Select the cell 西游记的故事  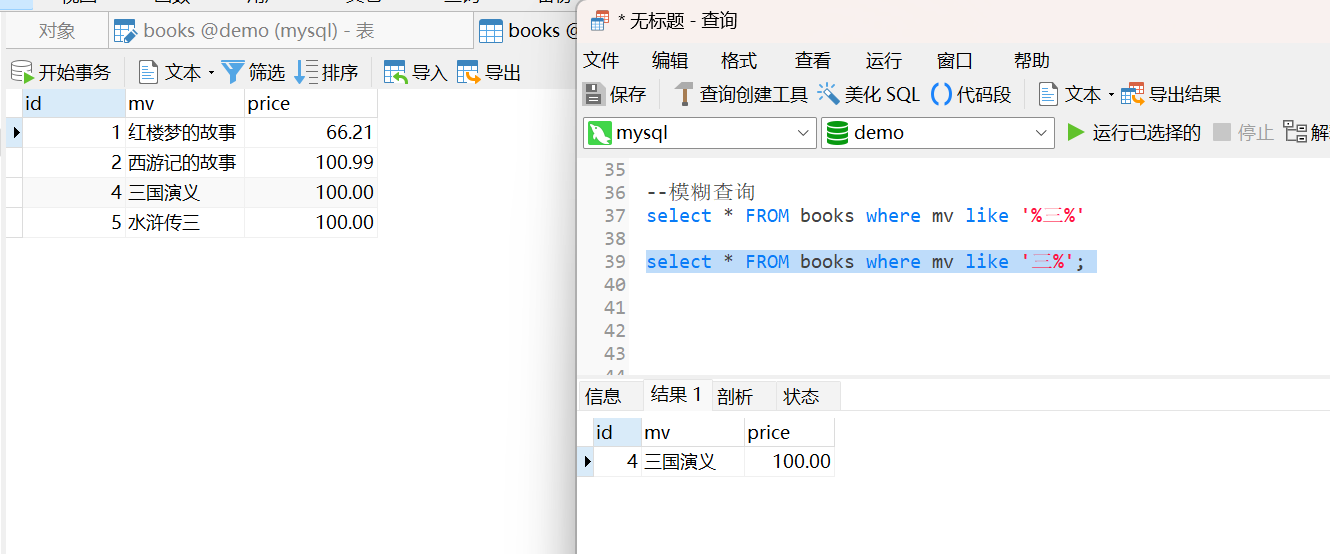184,162
